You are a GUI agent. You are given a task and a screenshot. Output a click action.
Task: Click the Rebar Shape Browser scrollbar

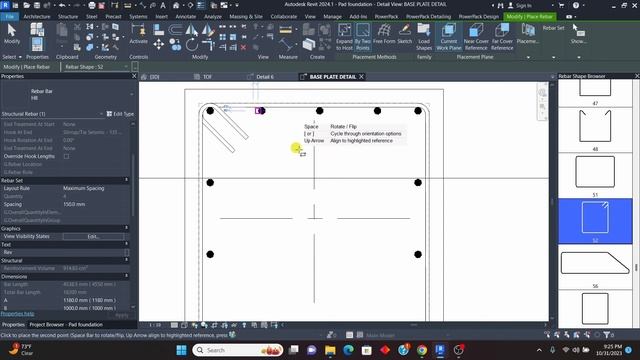pos(636,268)
